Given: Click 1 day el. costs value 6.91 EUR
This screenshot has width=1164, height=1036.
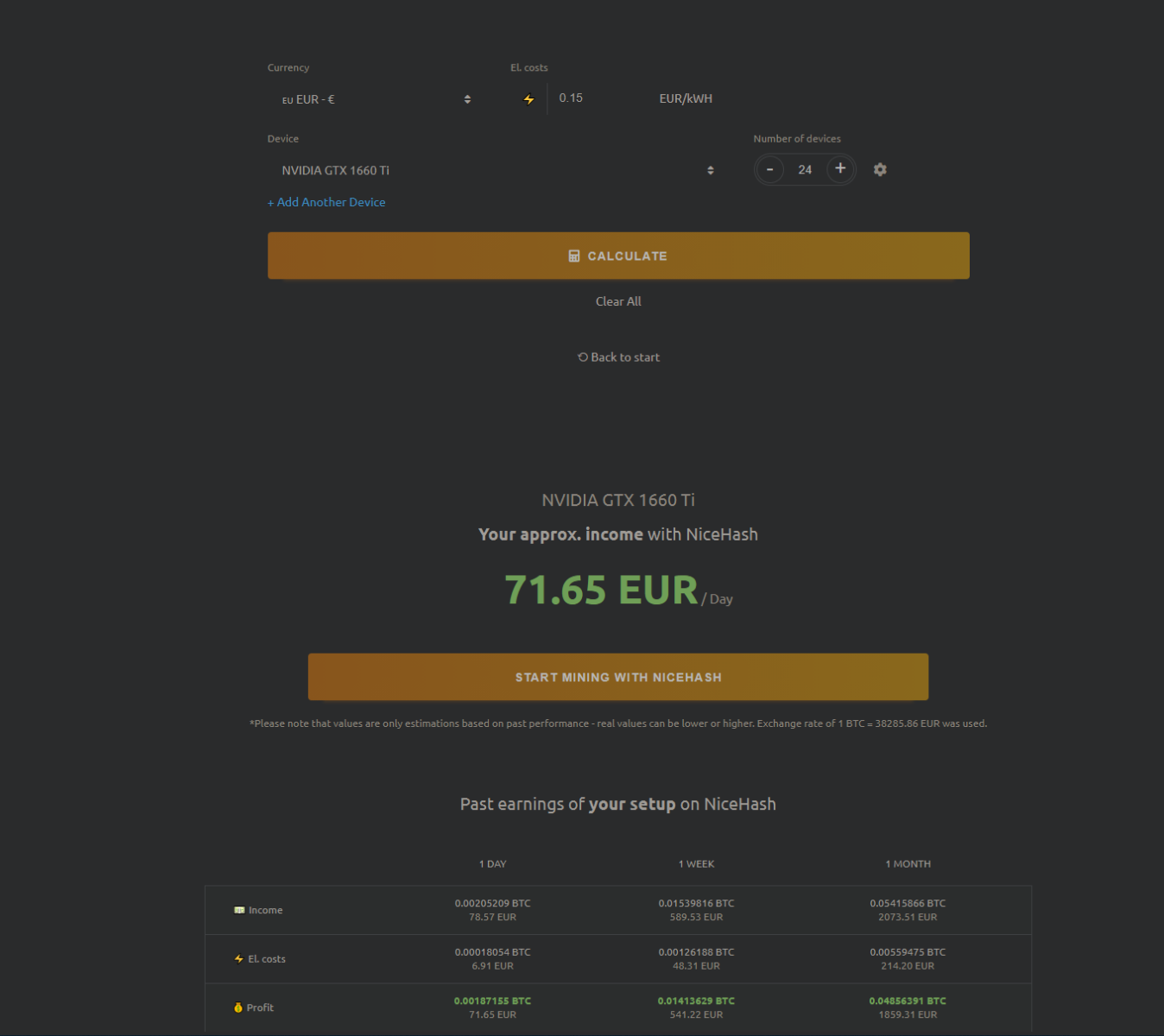Looking at the screenshot, I should (x=493, y=966).
